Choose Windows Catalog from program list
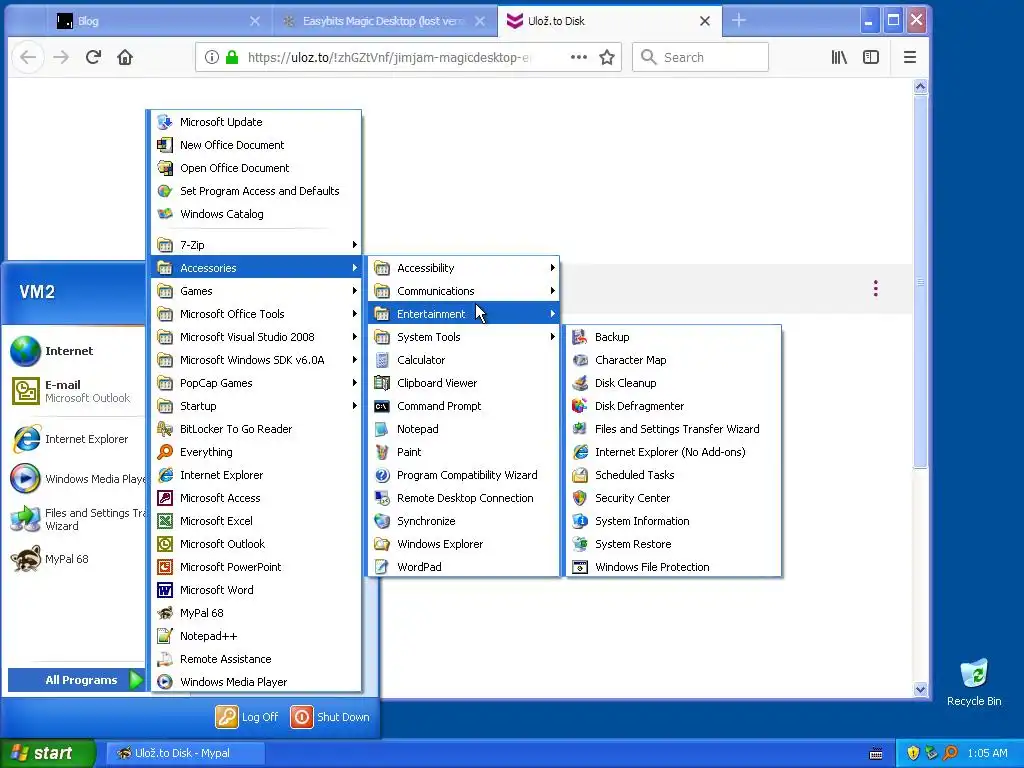 [256, 214]
